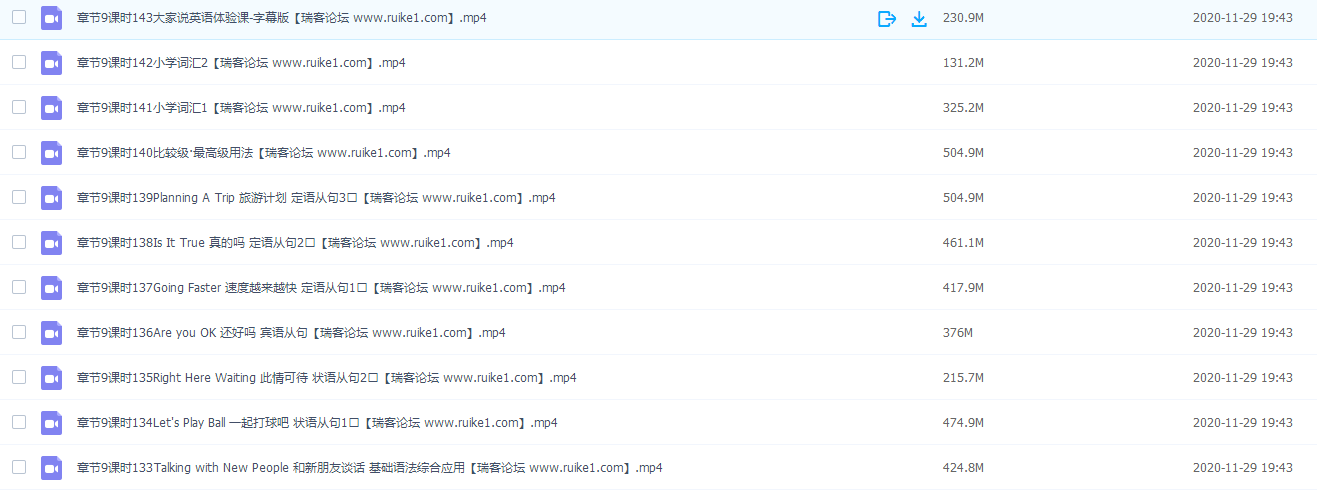Select the checkbox for 课时137 Going Faster
This screenshot has width=1317, height=491.
(x=19, y=287)
